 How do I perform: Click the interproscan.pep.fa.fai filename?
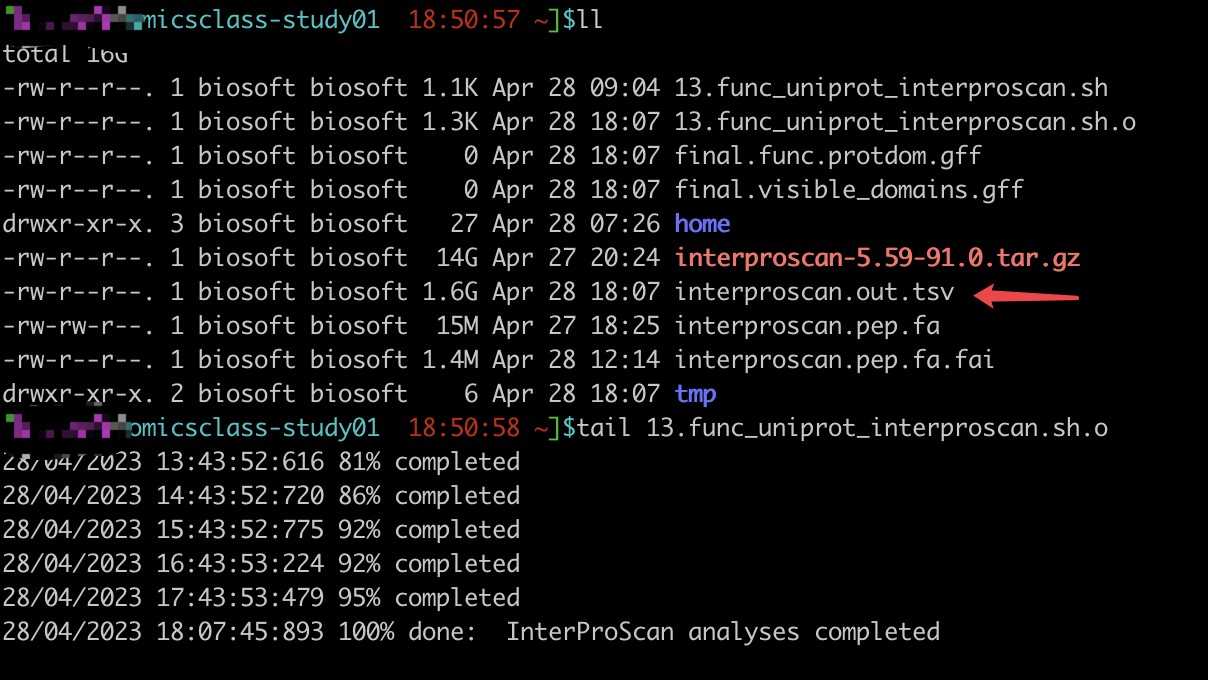[x=835, y=360]
